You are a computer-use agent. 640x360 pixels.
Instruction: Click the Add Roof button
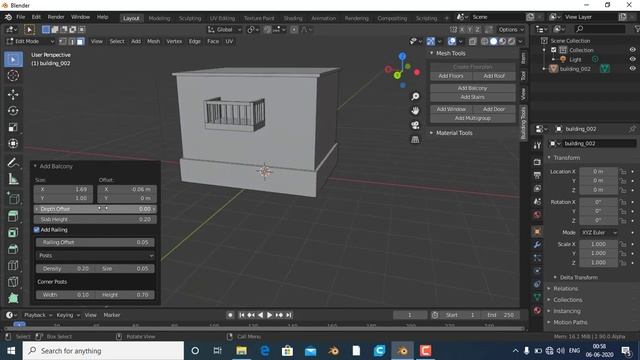coord(494,76)
